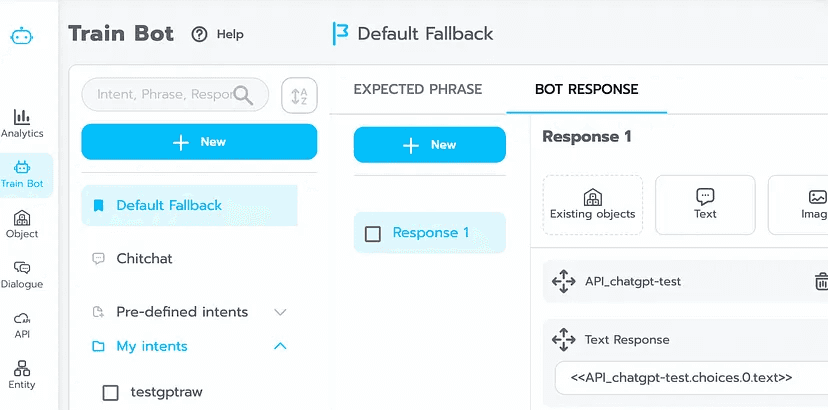Collapse the My intents folder
The width and height of the screenshot is (828, 410).
(x=280, y=346)
